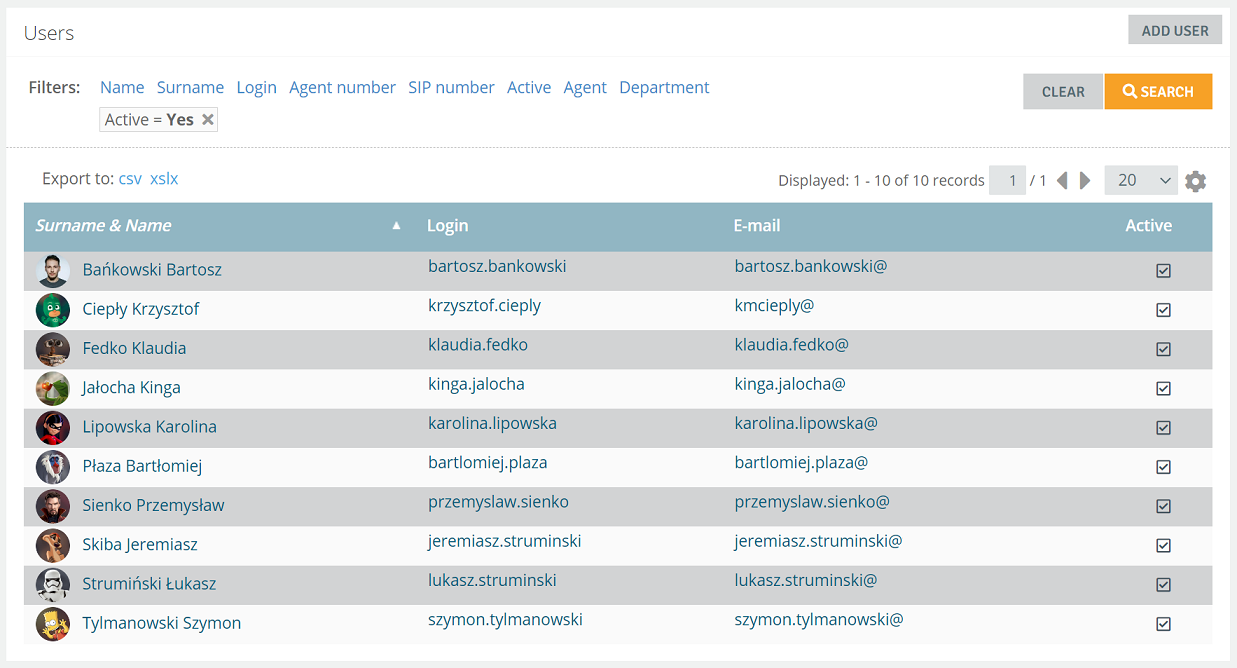Click the CLEAR filters button
The image size is (1237, 668).
click(1063, 91)
